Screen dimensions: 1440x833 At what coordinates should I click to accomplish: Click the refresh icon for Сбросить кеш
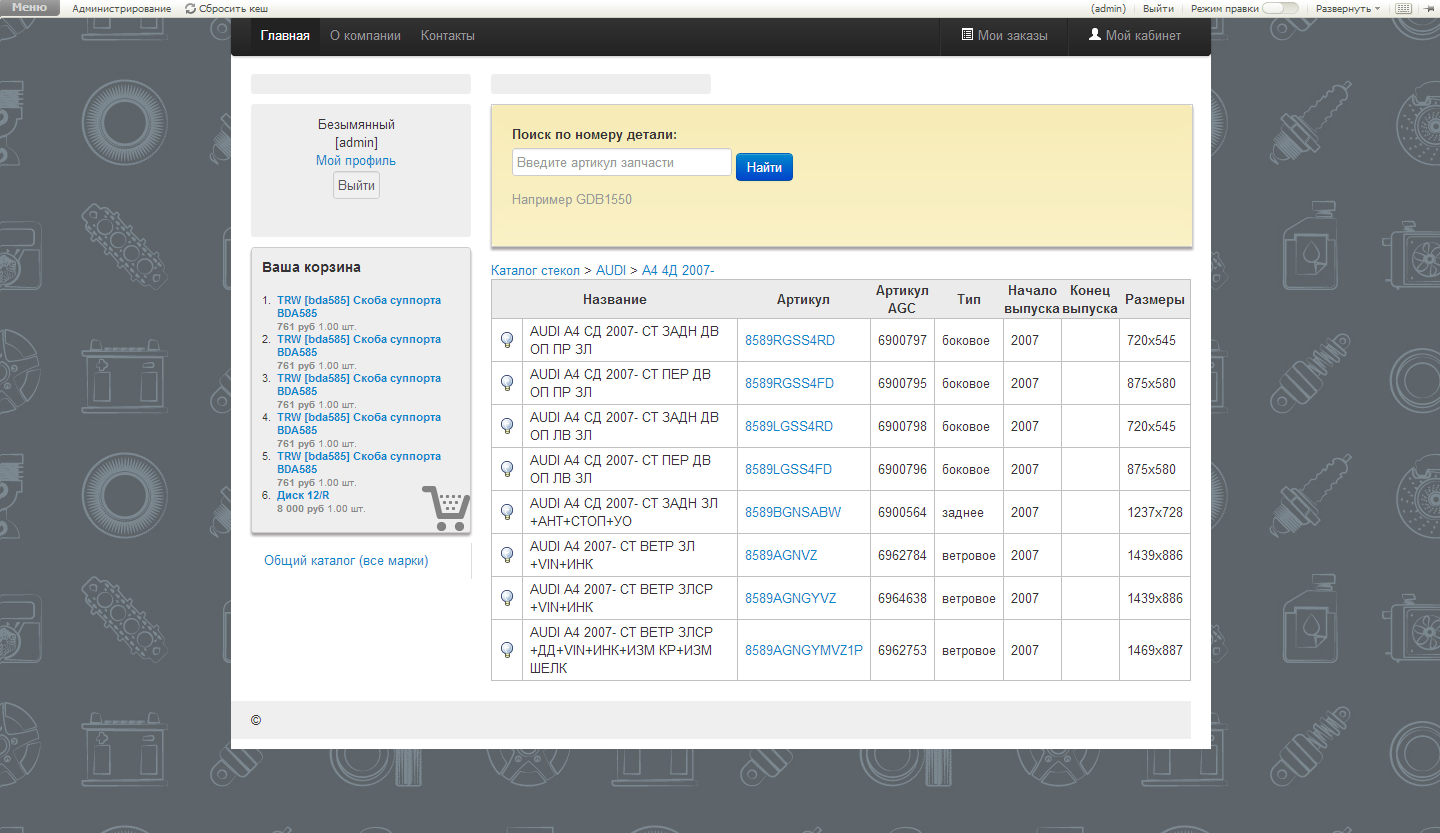click(190, 8)
